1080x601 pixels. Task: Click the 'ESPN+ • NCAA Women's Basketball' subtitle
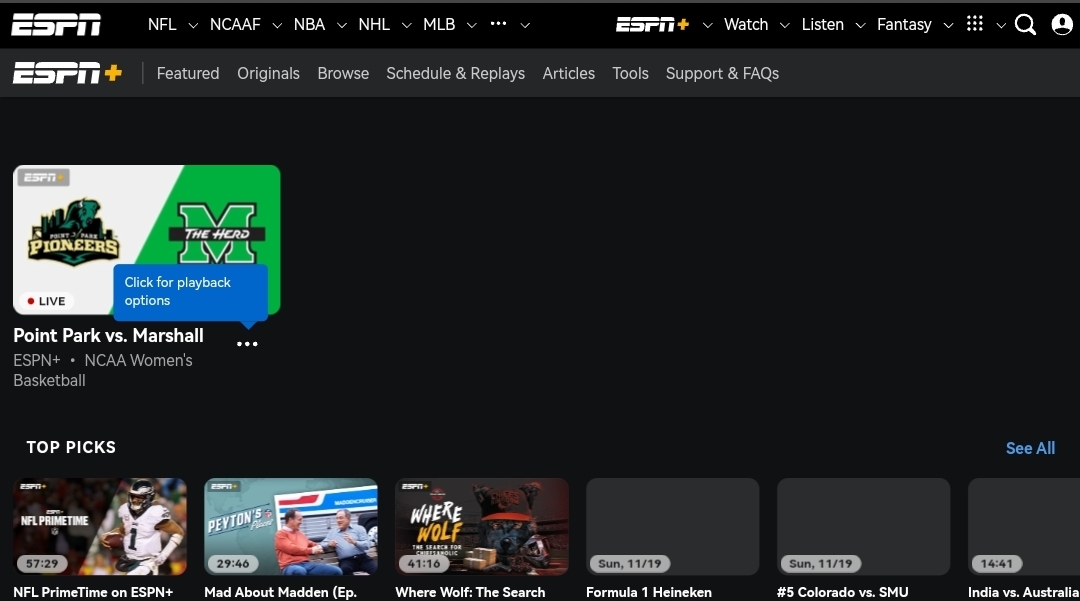(x=103, y=370)
